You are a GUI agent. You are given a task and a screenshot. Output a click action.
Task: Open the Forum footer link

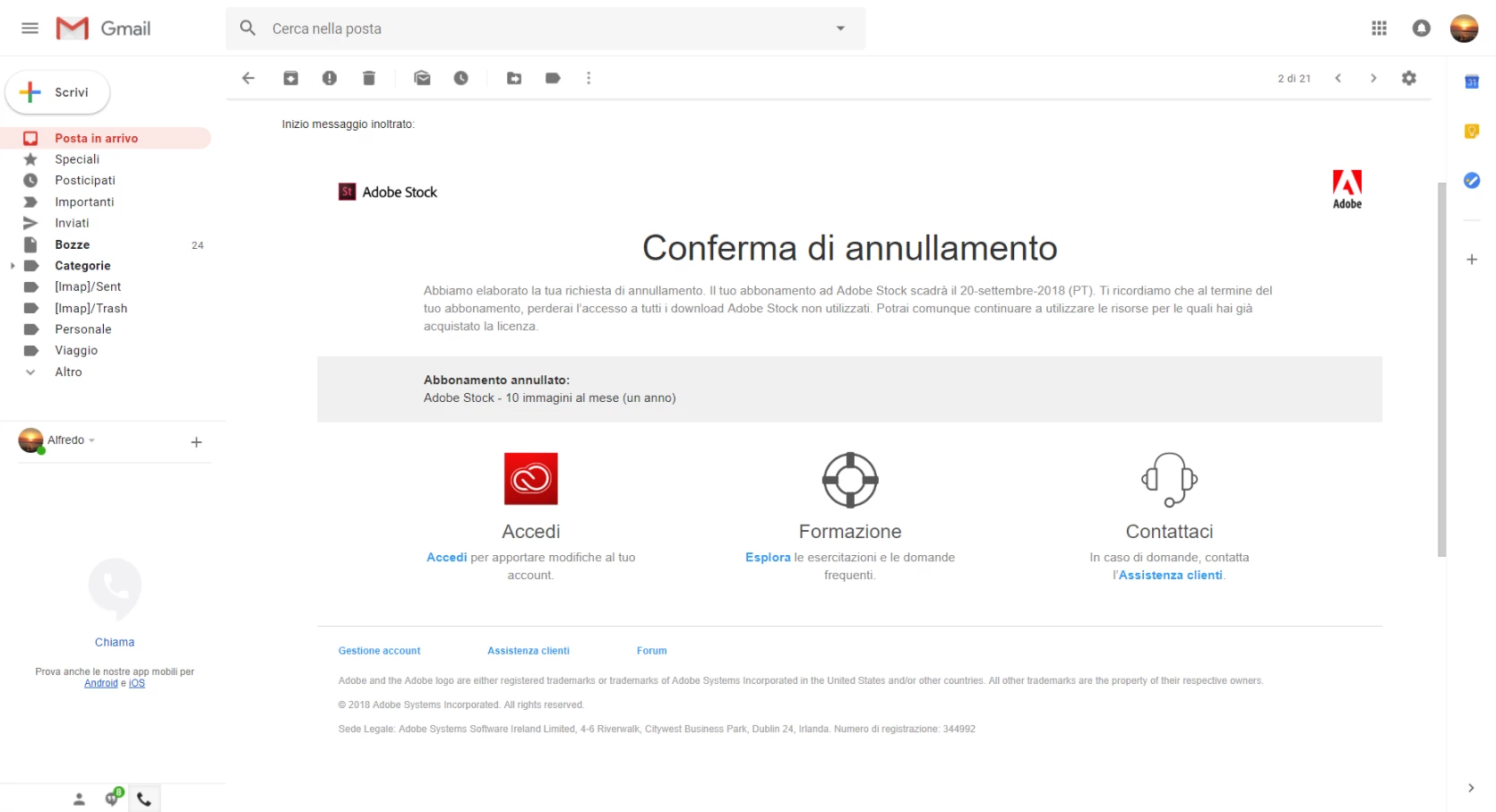tap(652, 651)
